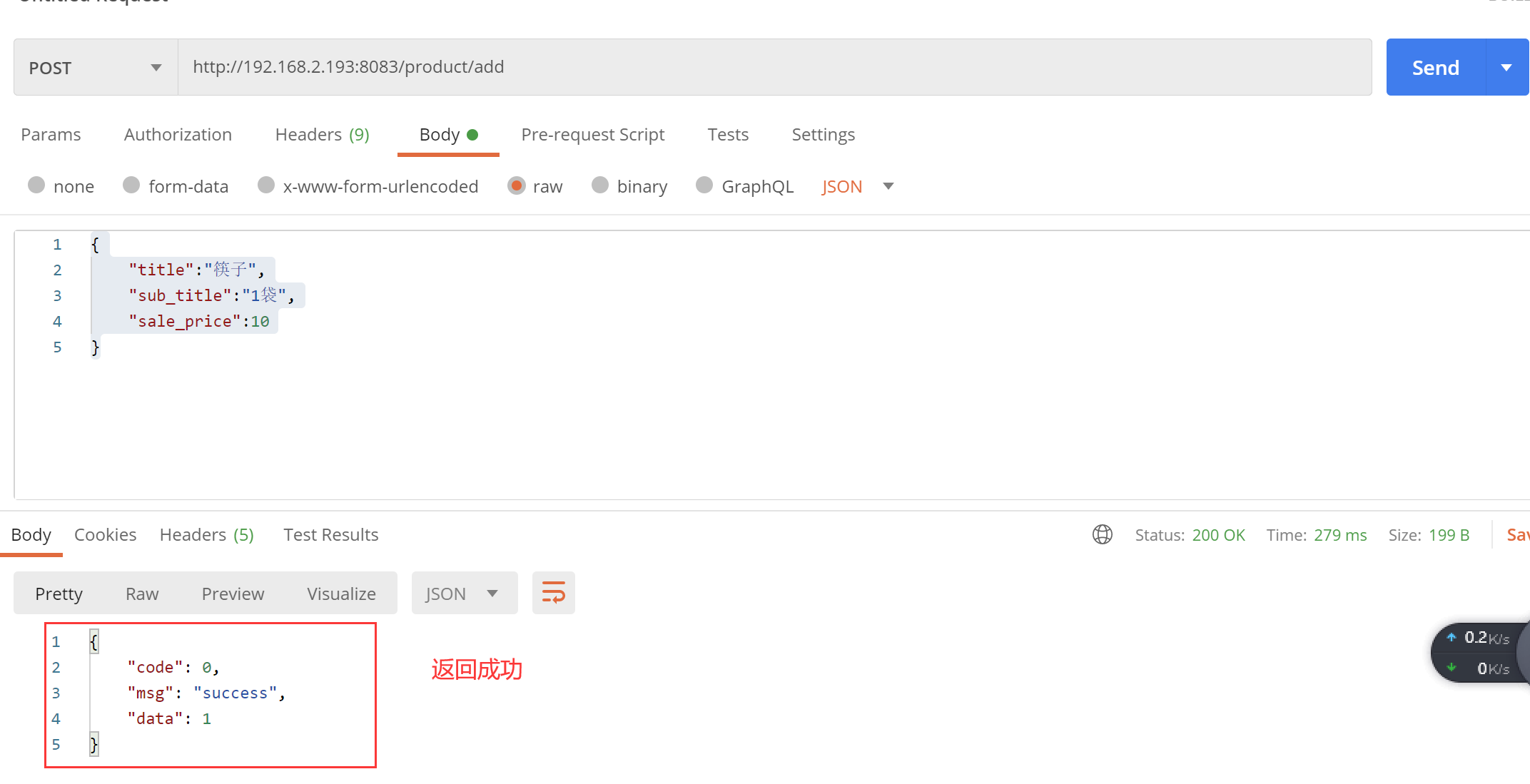Open the Test Results response tab

tap(330, 534)
